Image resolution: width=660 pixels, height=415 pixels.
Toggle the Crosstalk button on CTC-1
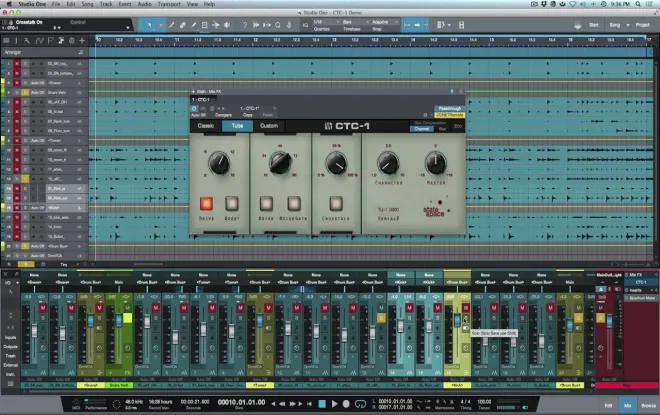click(336, 204)
